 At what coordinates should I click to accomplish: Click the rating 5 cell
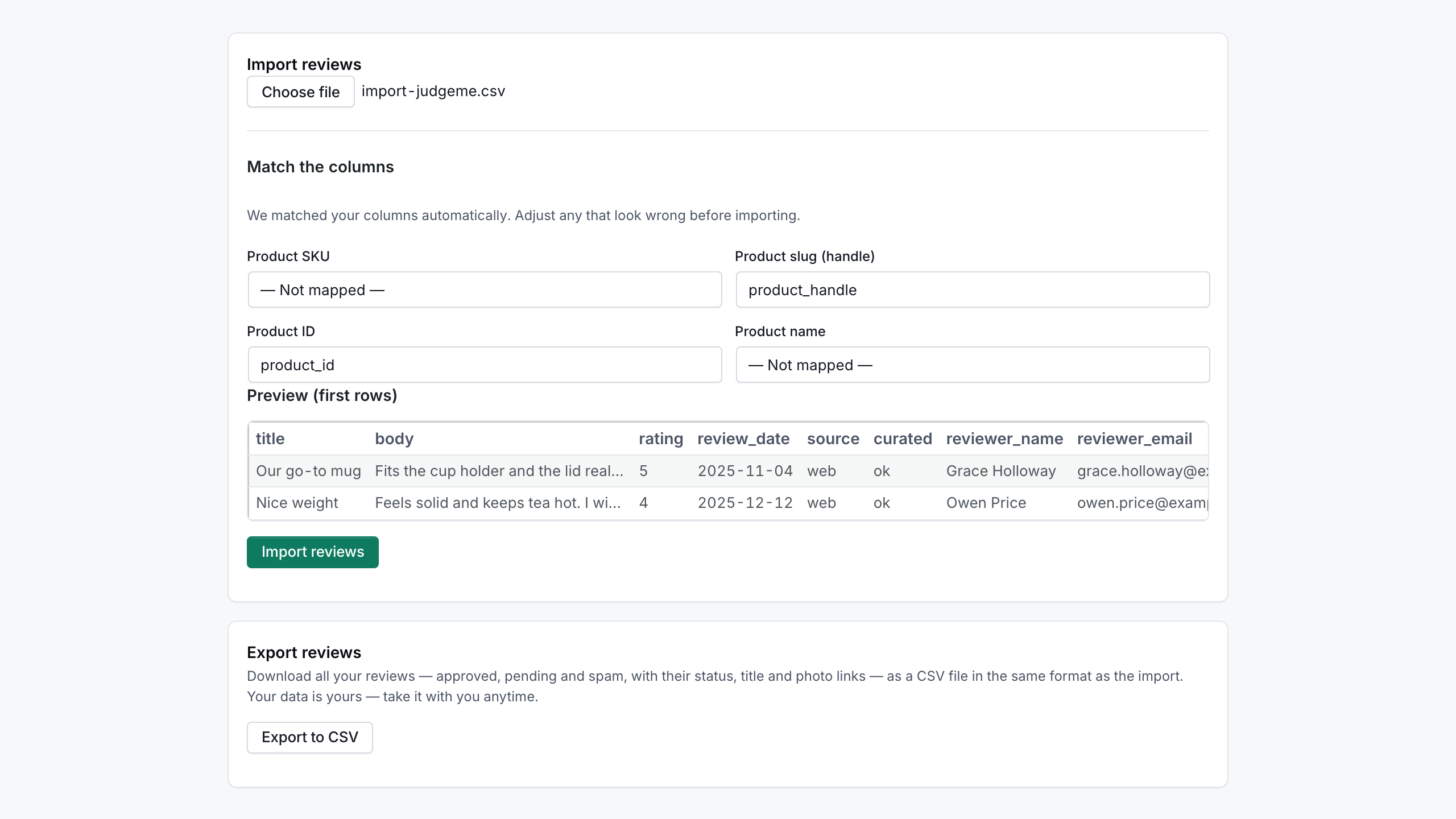point(661,471)
